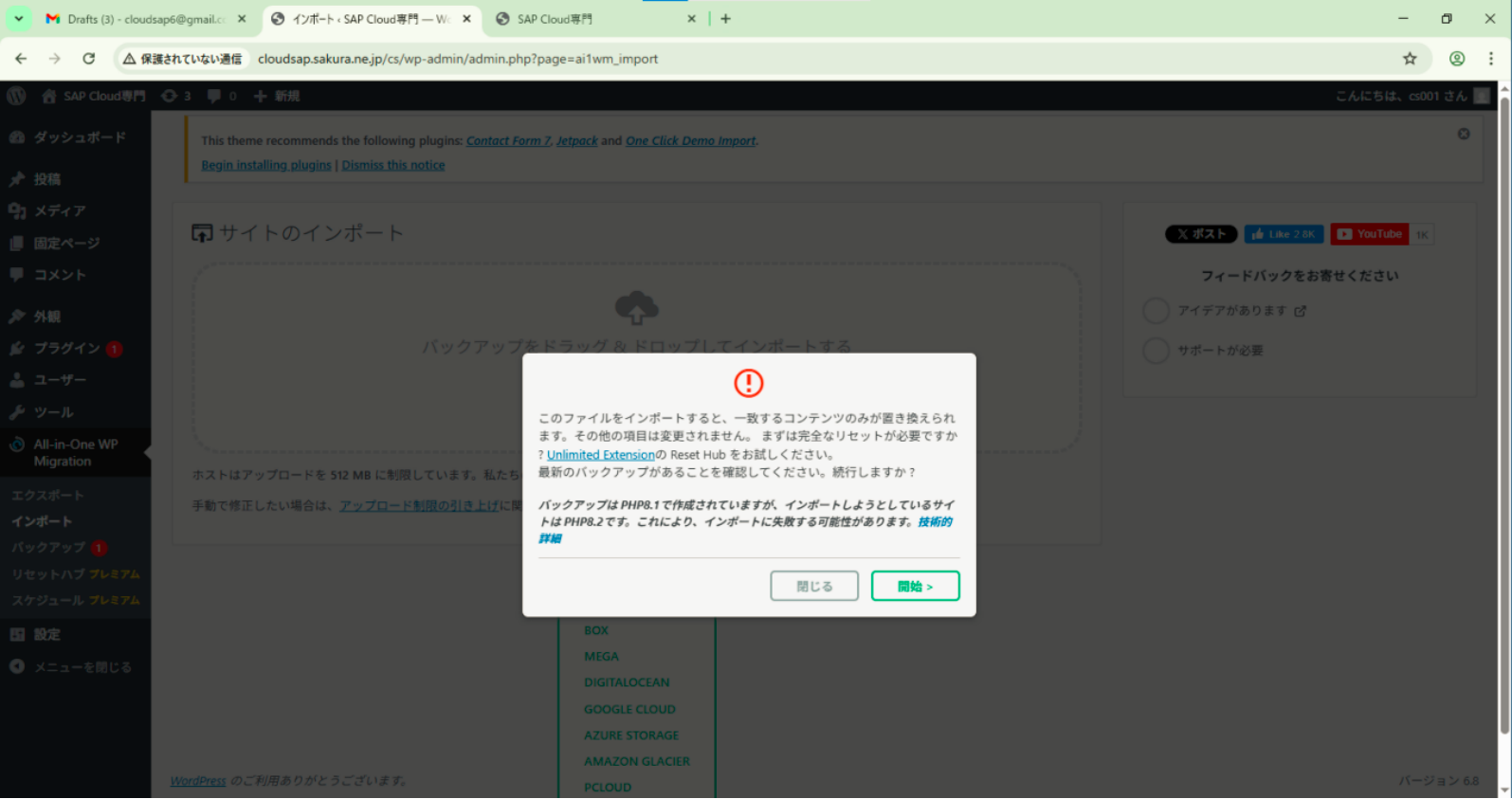The width and height of the screenshot is (1512, 799).
Task: Open the エクスポート submenu item
Action: 47,495
